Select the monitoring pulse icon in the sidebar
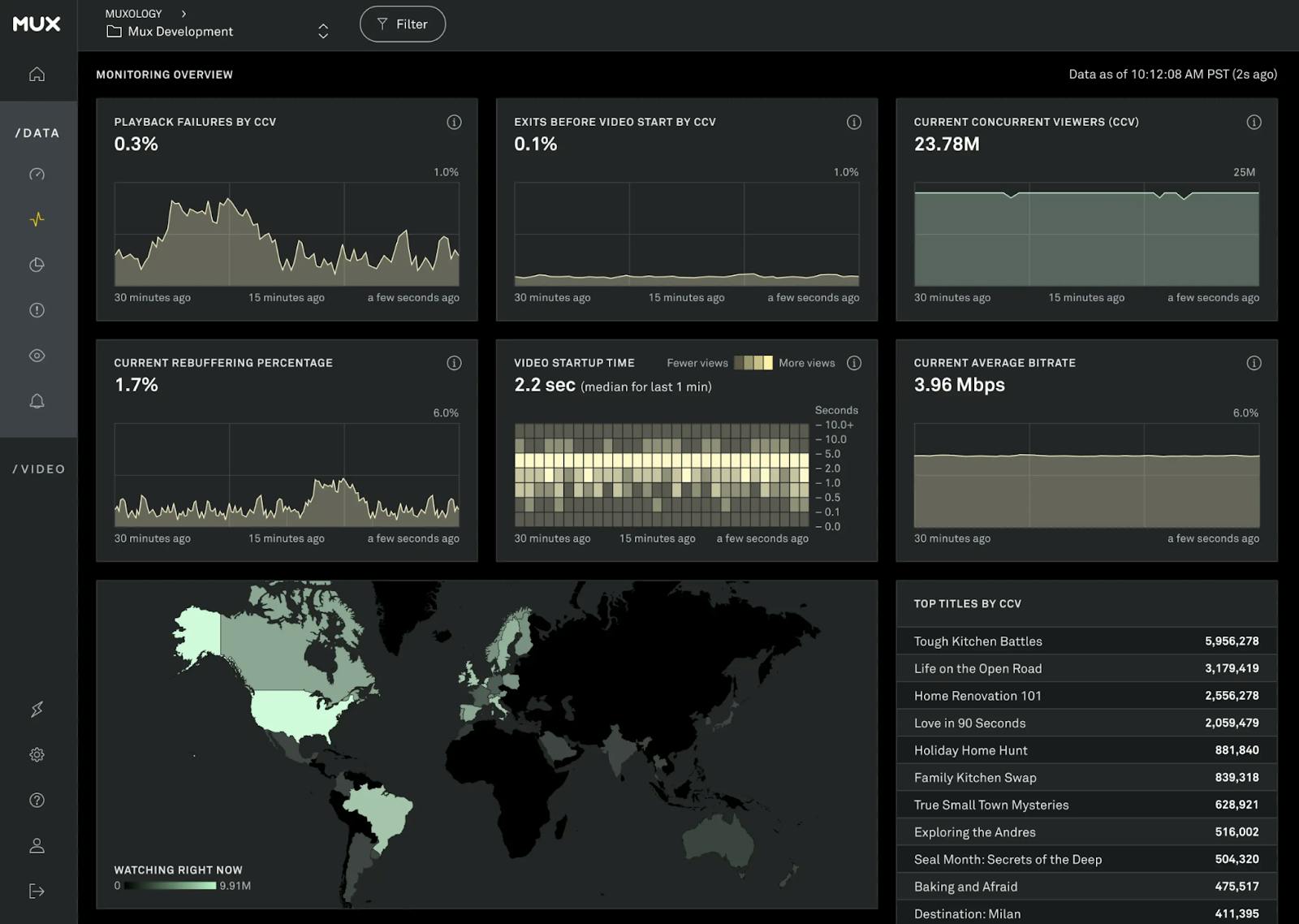The height and width of the screenshot is (924, 1299). point(37,219)
